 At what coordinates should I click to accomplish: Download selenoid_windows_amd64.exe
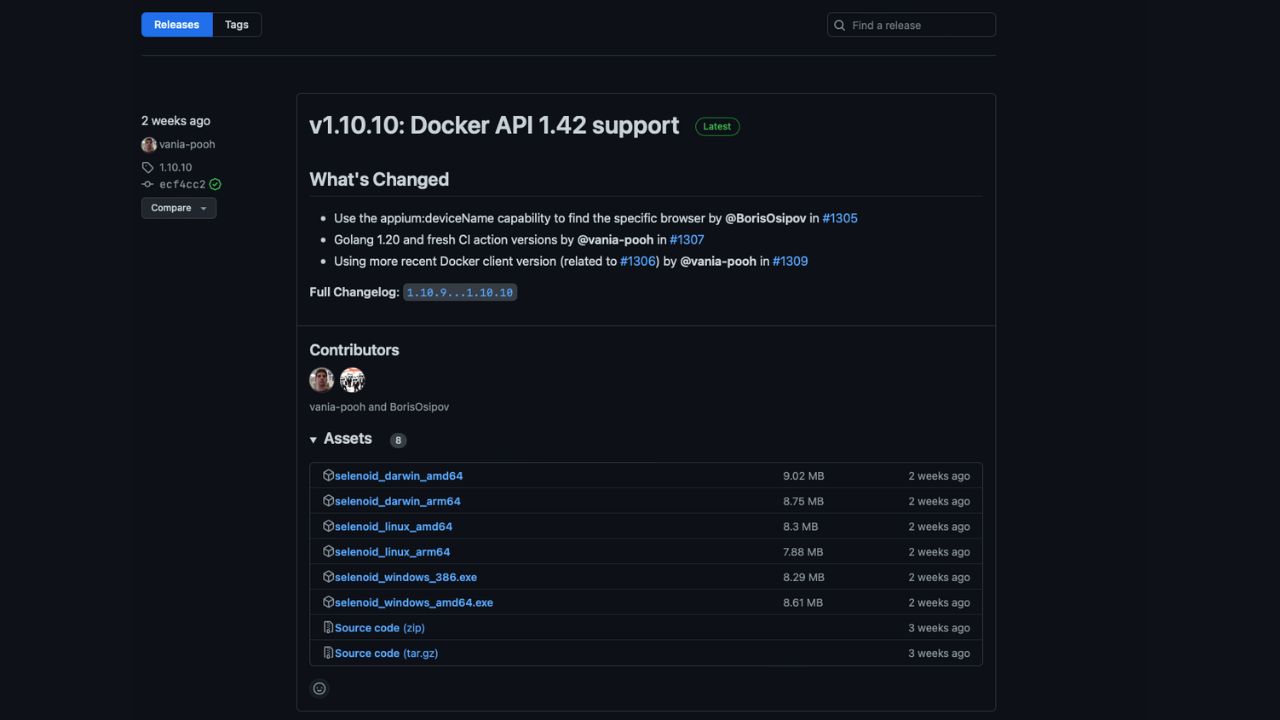tap(414, 603)
